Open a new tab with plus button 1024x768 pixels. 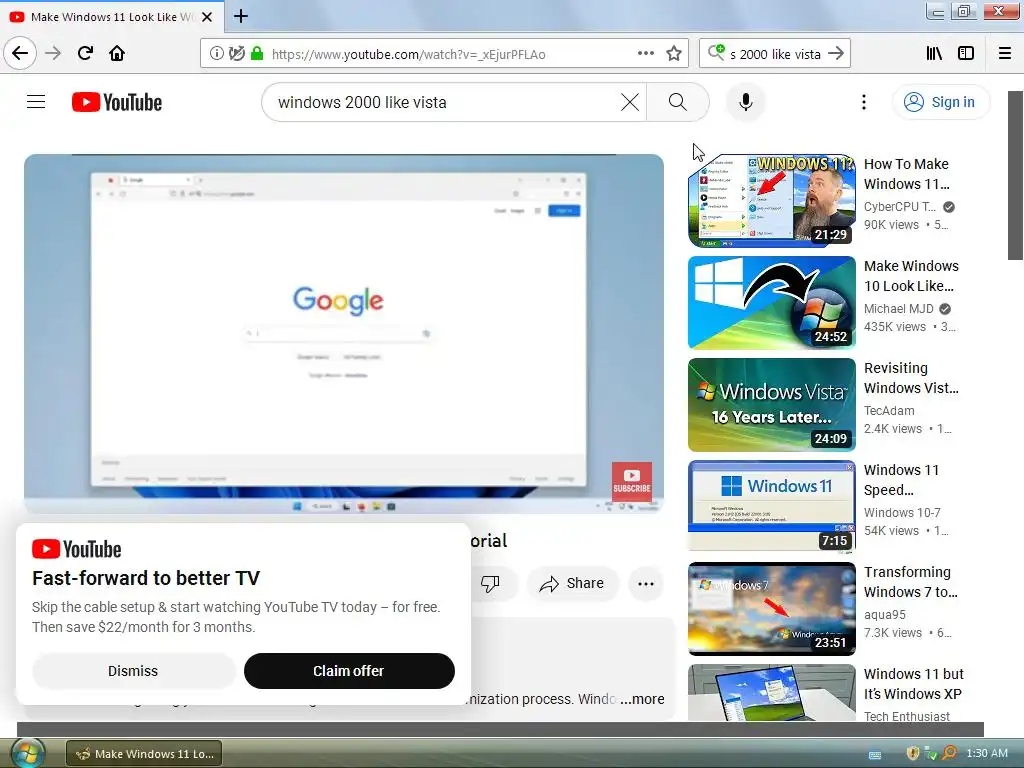(x=241, y=16)
